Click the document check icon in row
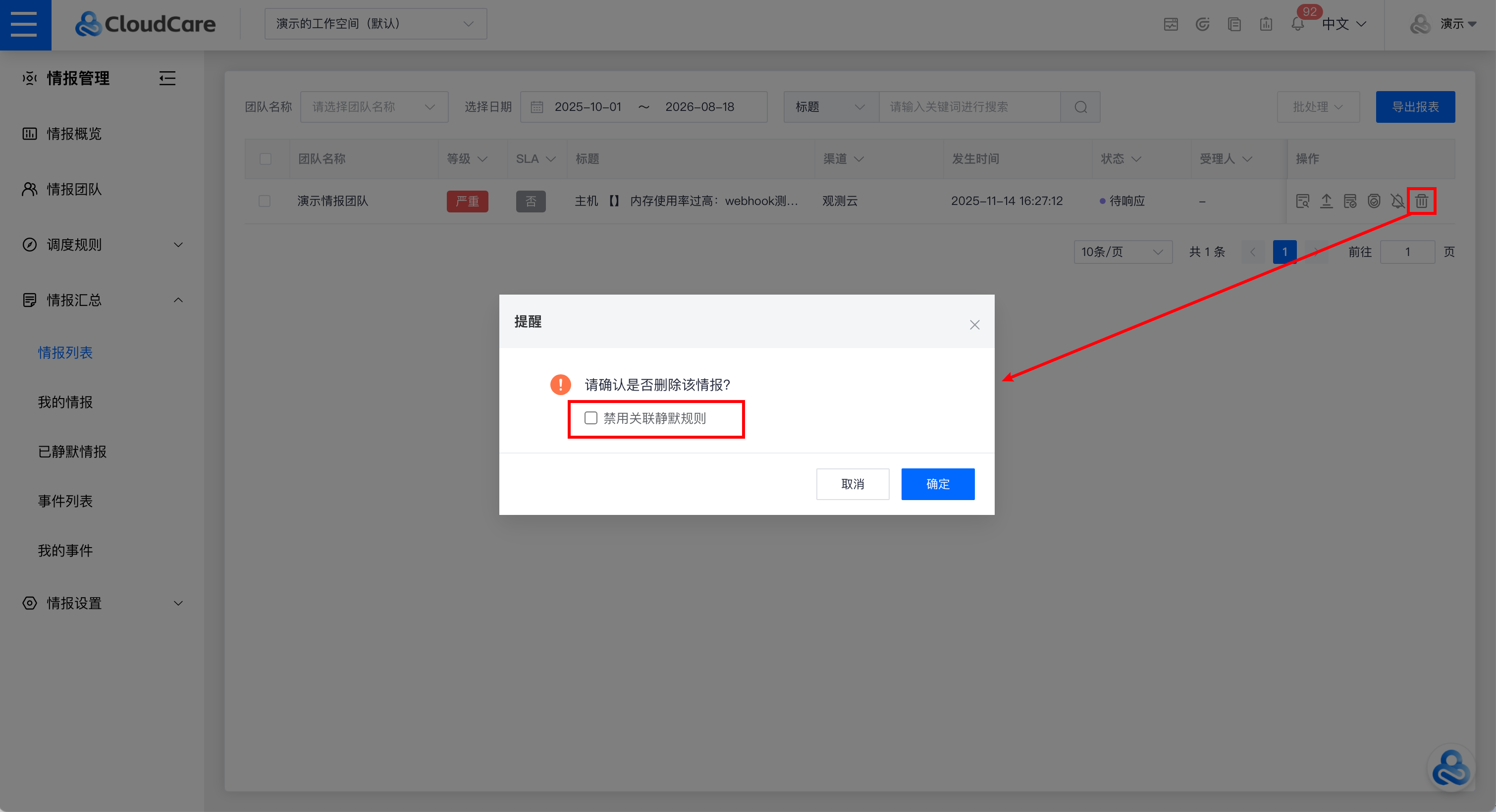Viewport: 1496px width, 812px height. tap(1350, 202)
